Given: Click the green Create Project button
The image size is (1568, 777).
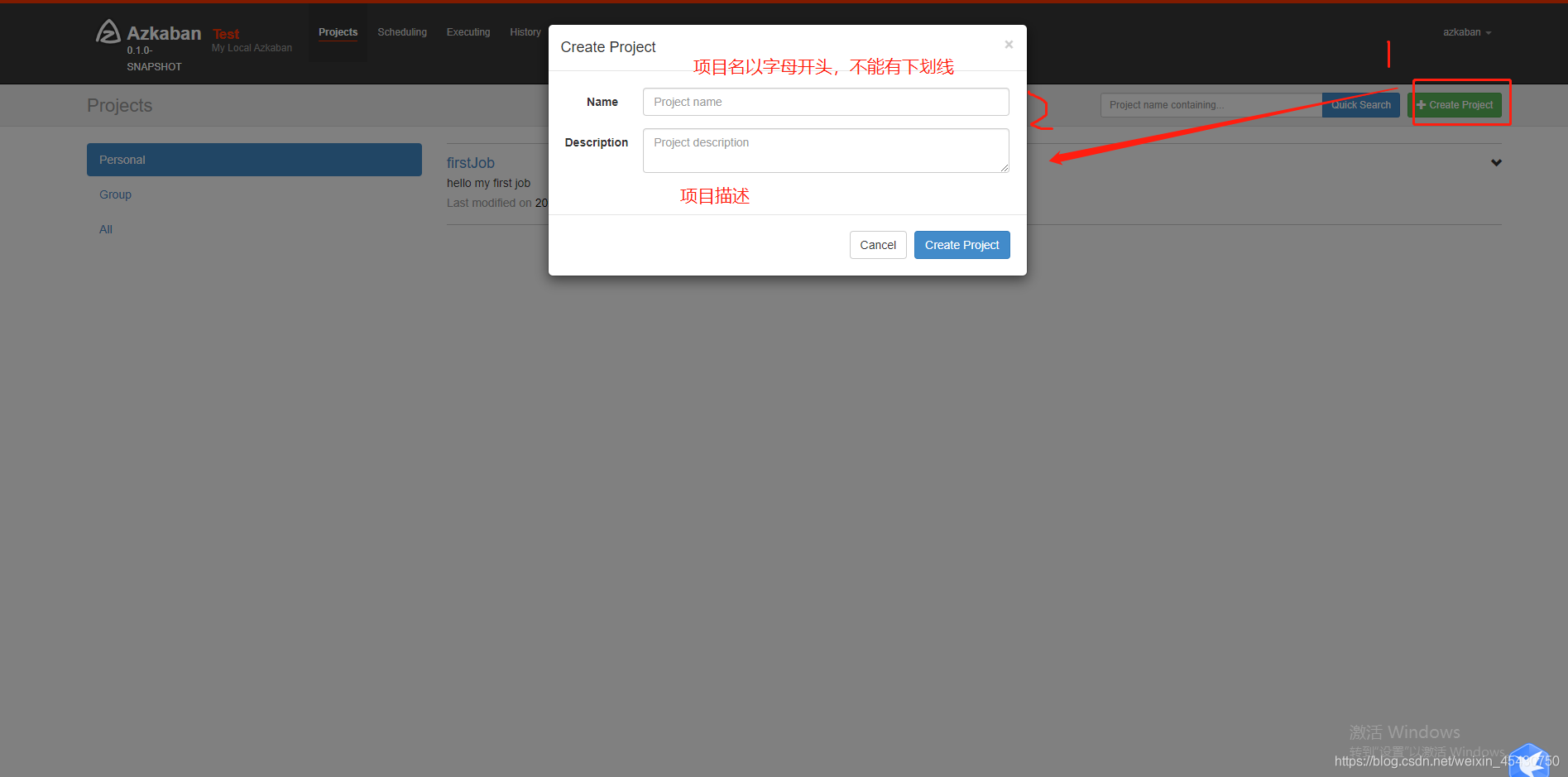Looking at the screenshot, I should click(x=1455, y=105).
